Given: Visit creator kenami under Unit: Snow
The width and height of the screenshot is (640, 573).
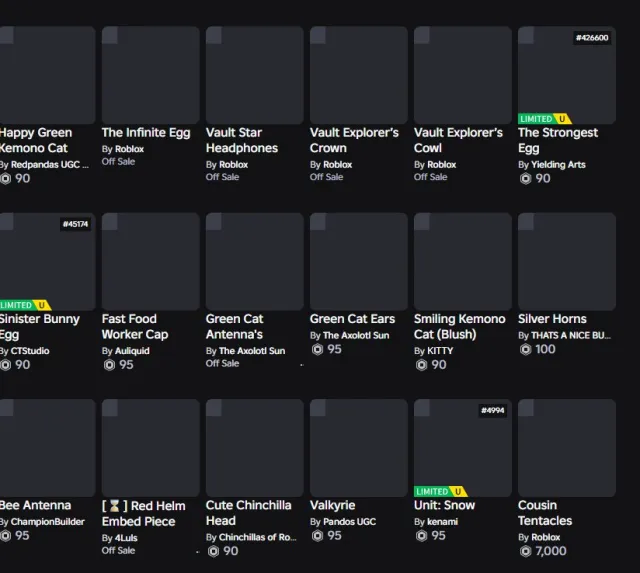Looking at the screenshot, I should [442, 522].
